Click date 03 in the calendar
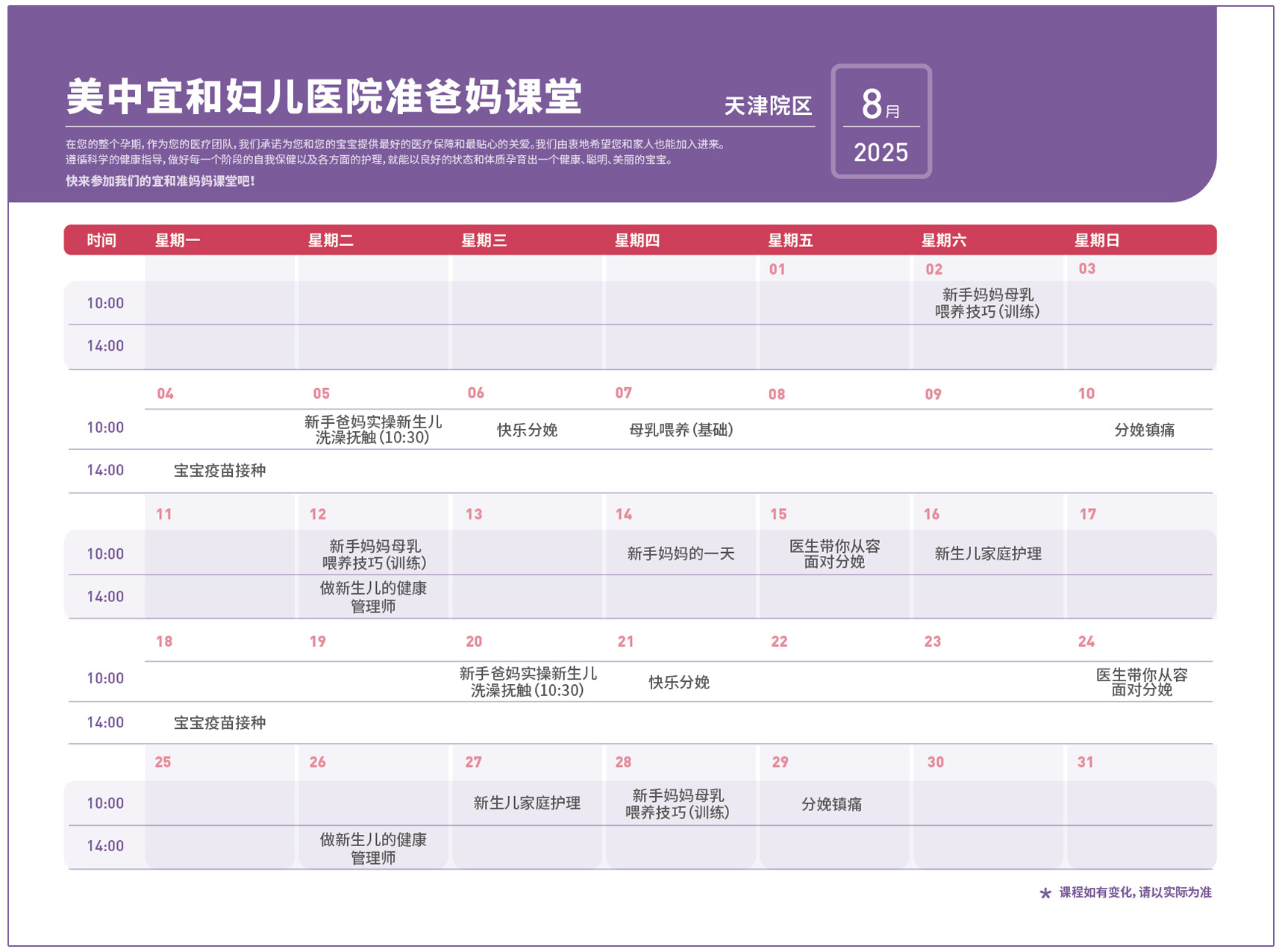Screen dimensions: 1282x952 point(1086,269)
